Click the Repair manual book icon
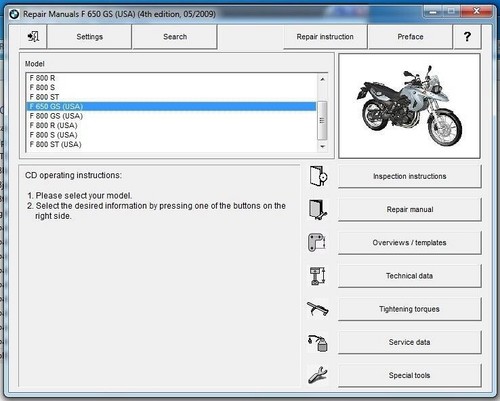This screenshot has height=401, width=500. click(318, 209)
